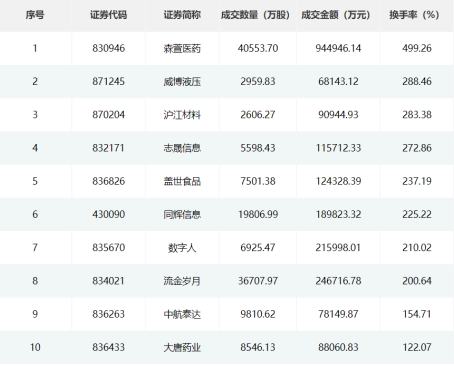Select volume value 2959.83
The image size is (454, 366).
pos(258,81)
